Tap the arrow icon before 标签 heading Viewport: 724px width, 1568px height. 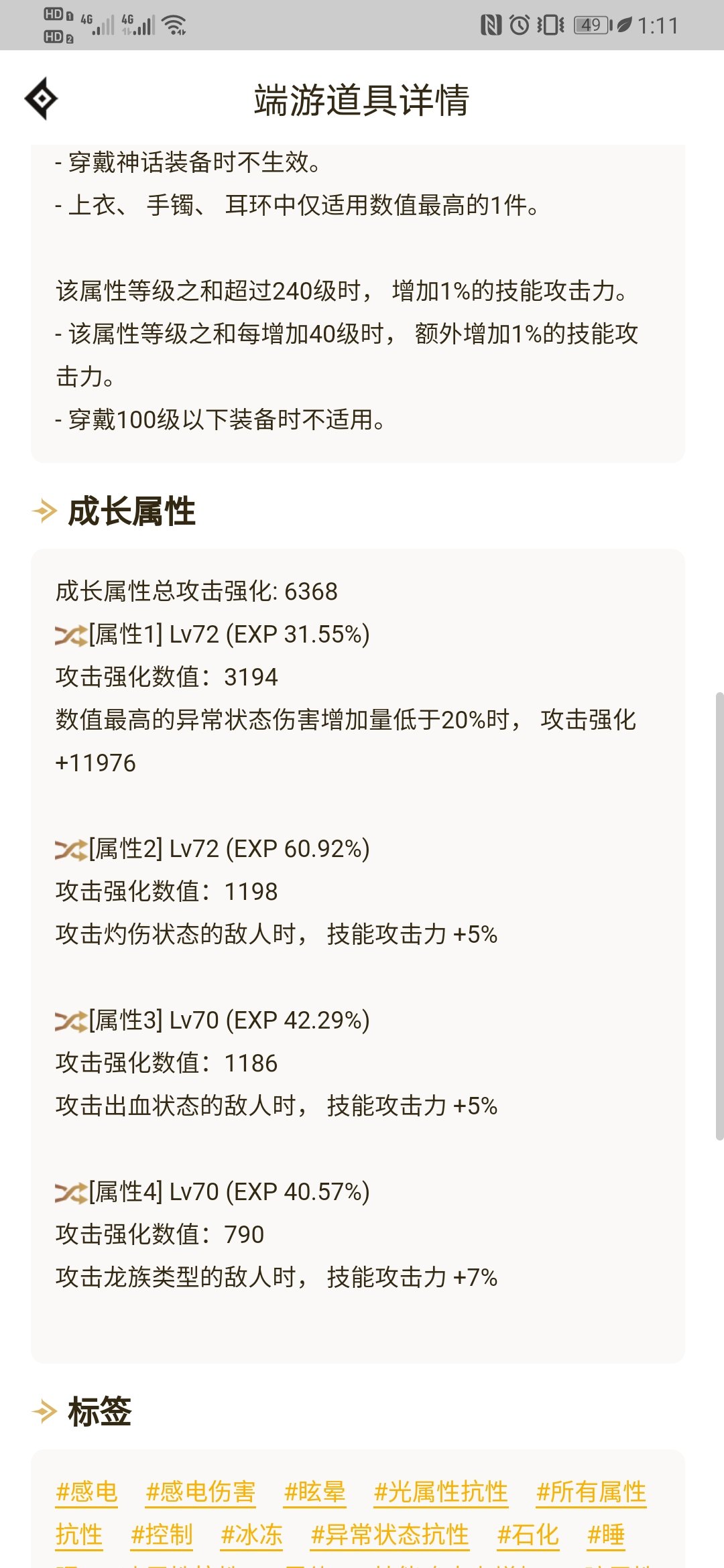click(44, 1411)
